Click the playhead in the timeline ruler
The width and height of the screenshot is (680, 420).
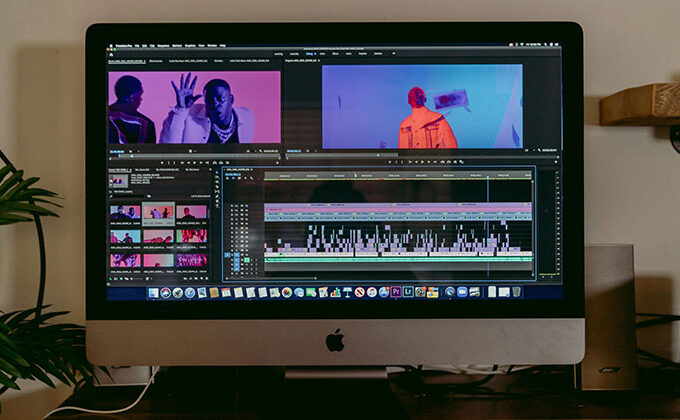[x=488, y=175]
